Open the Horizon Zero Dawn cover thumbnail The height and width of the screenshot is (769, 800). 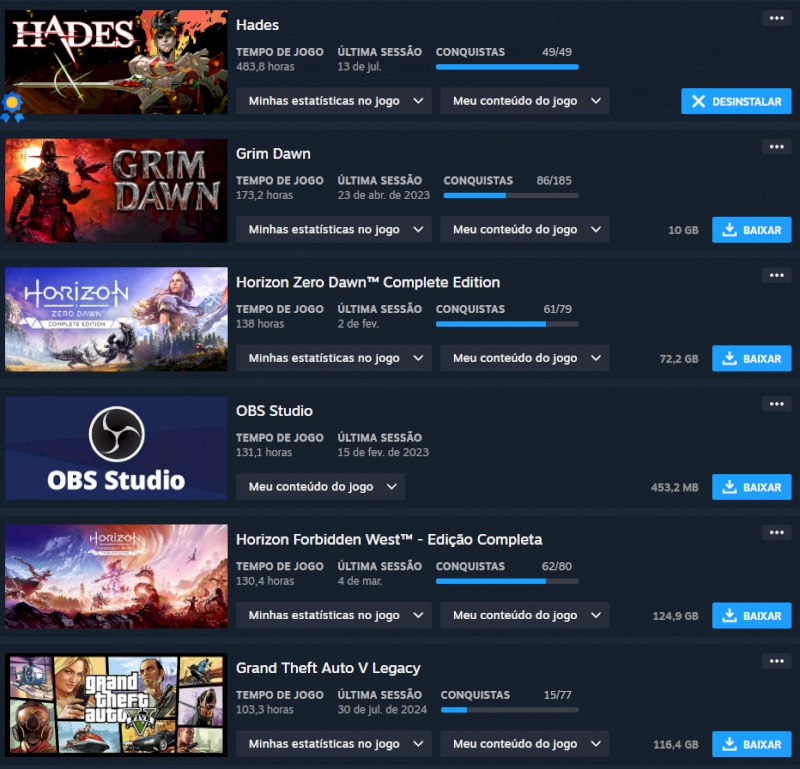(116, 319)
